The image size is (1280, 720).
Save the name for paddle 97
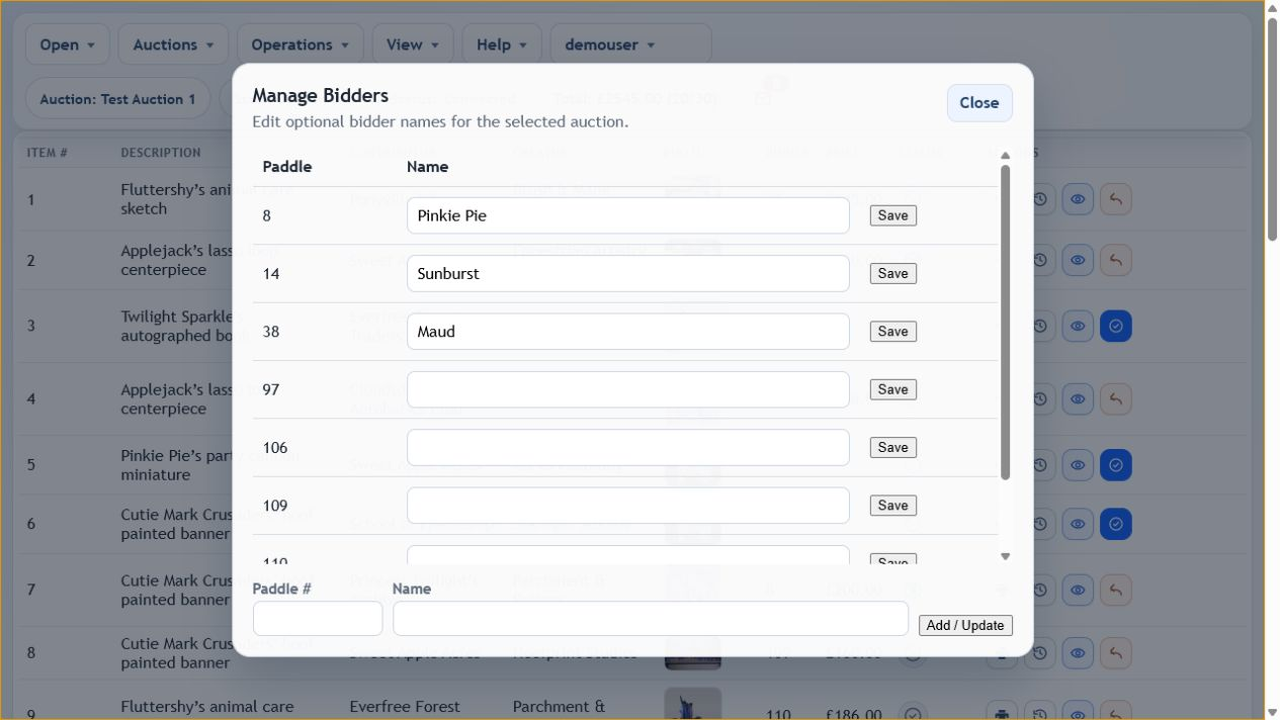893,390
